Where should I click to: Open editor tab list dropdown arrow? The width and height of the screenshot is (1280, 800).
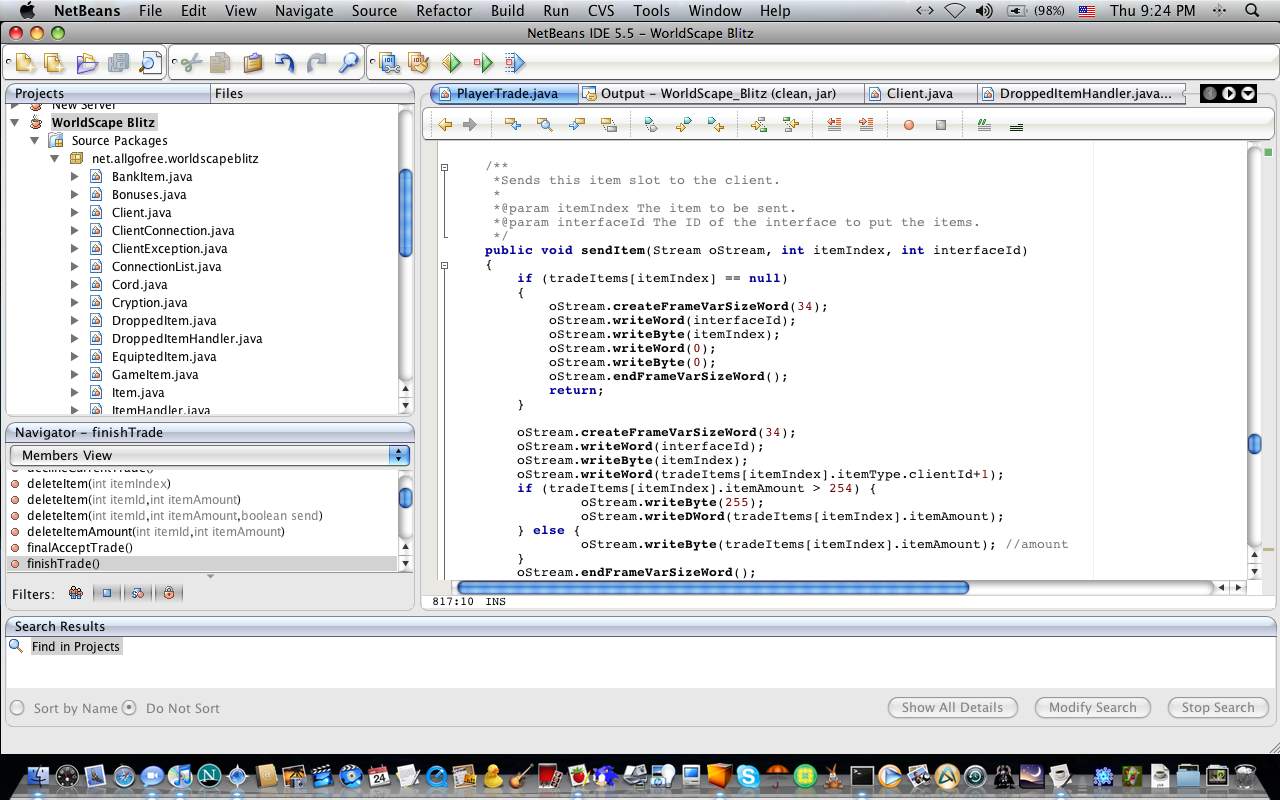click(x=1248, y=93)
